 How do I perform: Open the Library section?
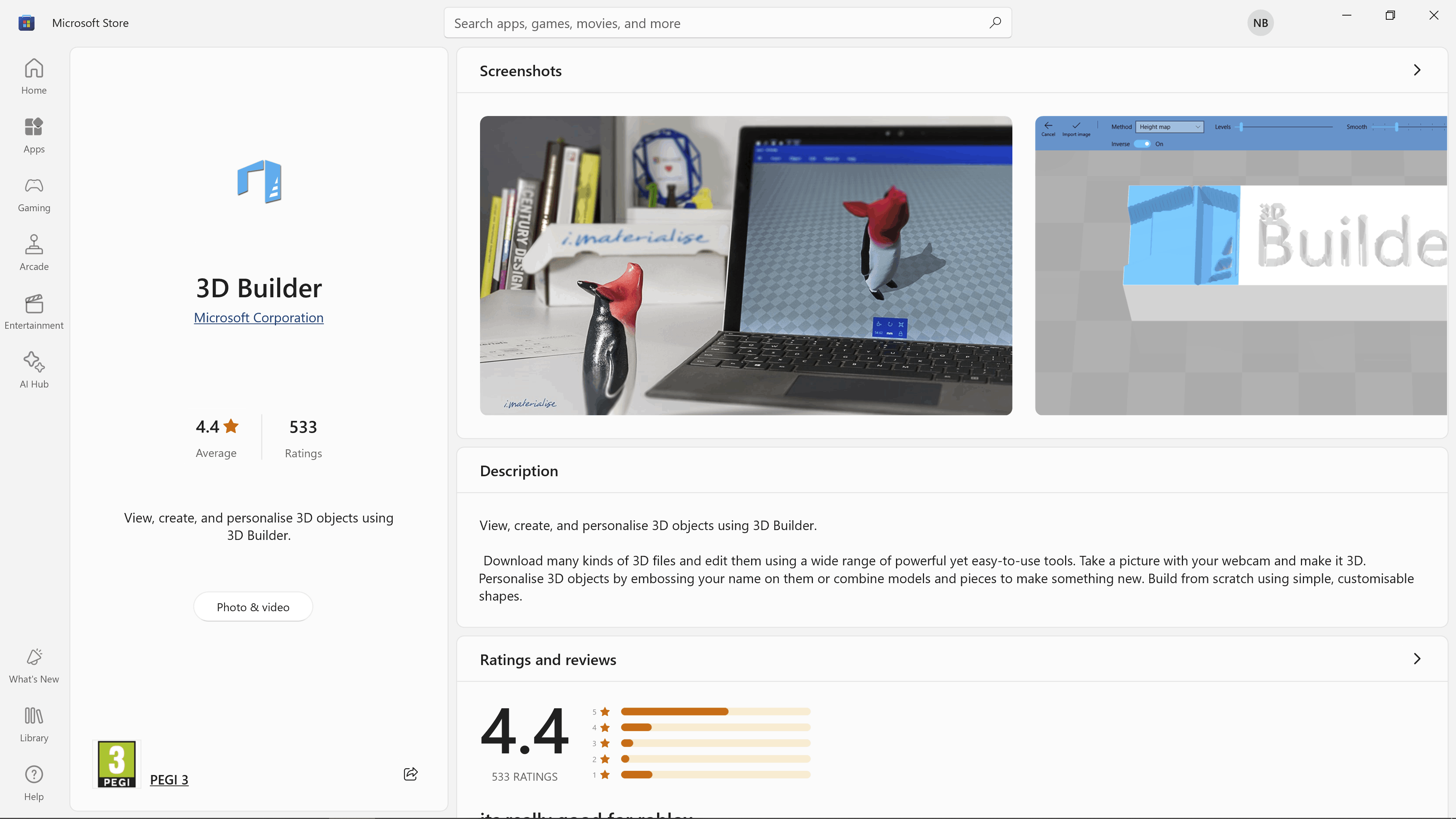pyautogui.click(x=34, y=724)
